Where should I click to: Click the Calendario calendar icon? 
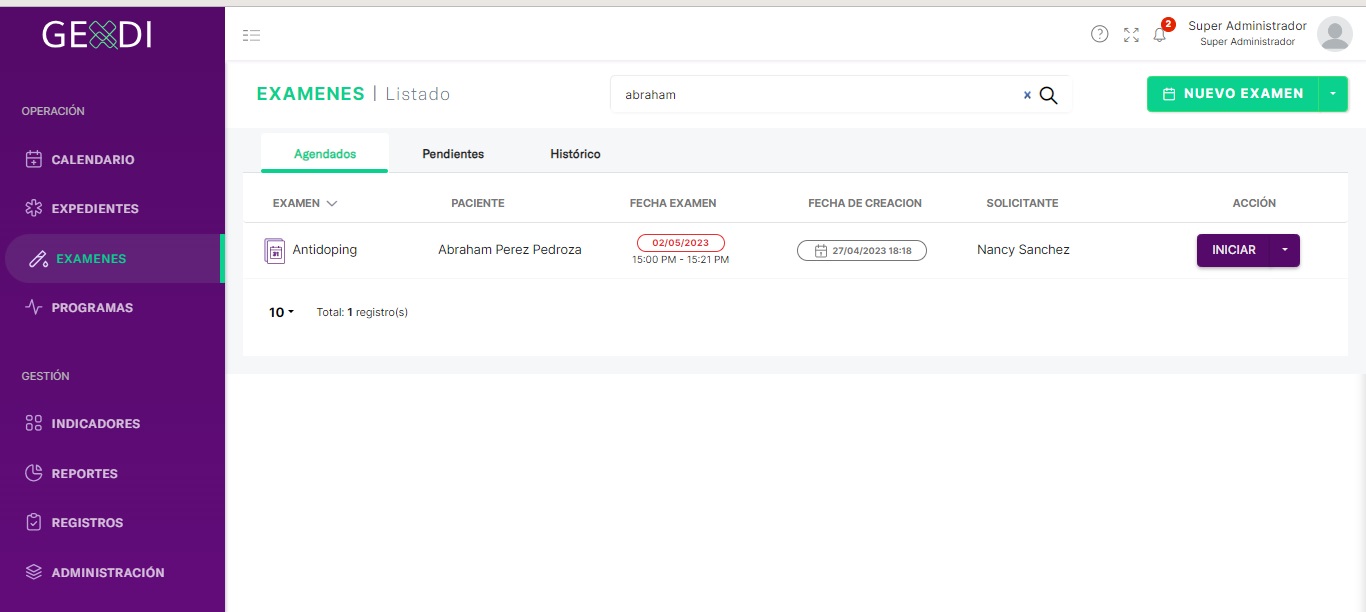coord(34,159)
